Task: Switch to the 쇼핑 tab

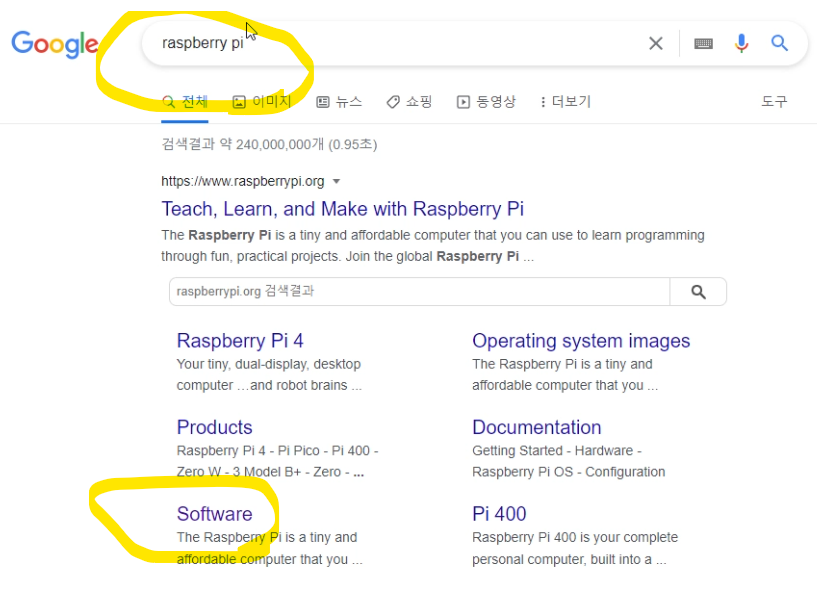Action: [410, 102]
